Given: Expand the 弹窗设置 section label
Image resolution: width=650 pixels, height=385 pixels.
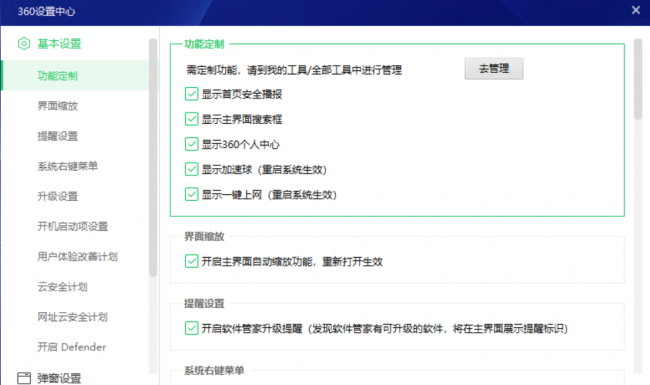Looking at the screenshot, I should [59, 378].
